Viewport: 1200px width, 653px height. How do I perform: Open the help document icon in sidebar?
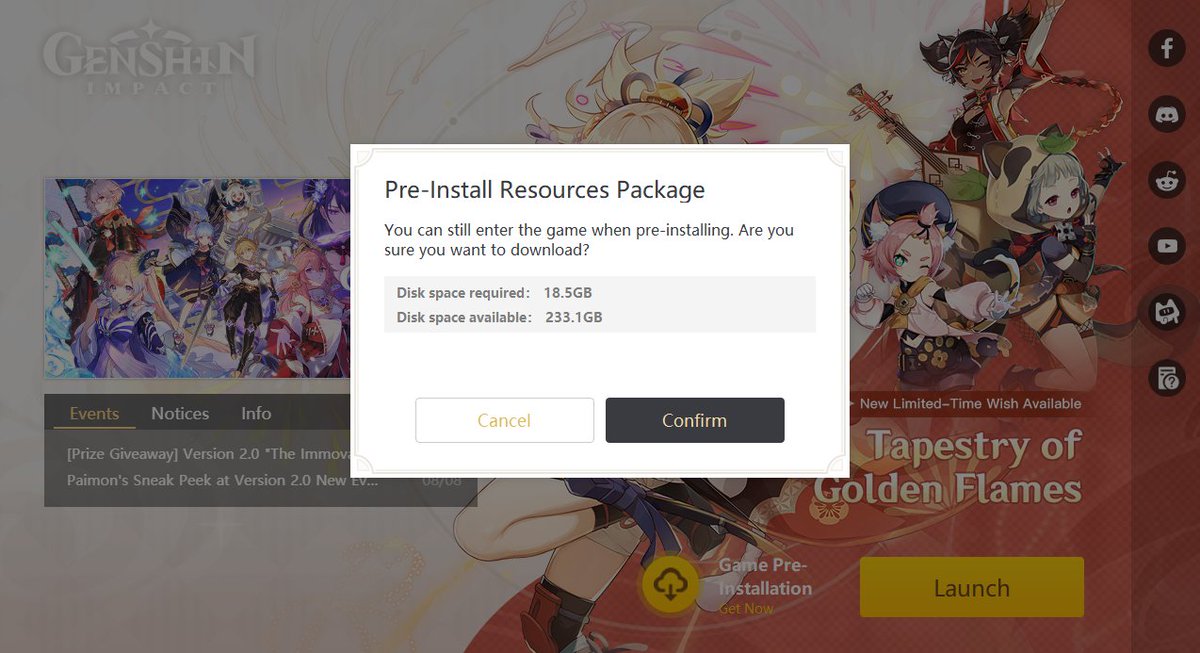(1167, 378)
